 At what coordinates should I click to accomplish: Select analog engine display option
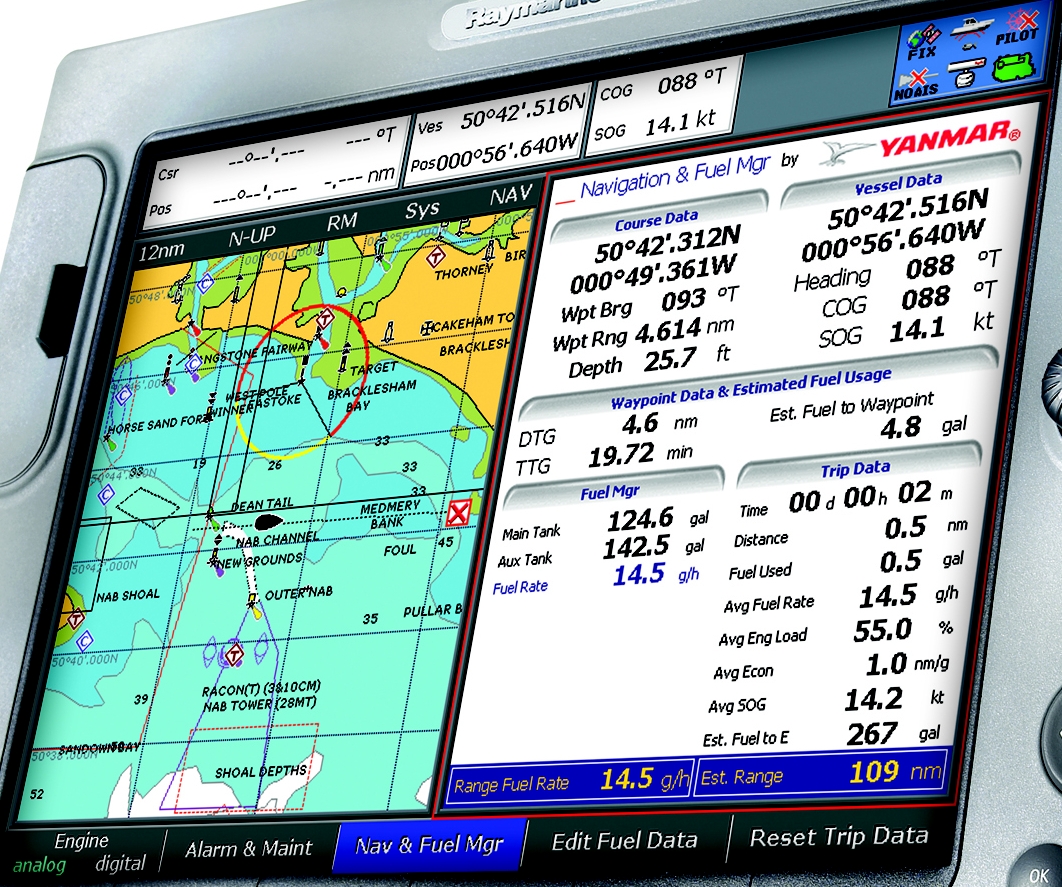pyautogui.click(x=39, y=865)
